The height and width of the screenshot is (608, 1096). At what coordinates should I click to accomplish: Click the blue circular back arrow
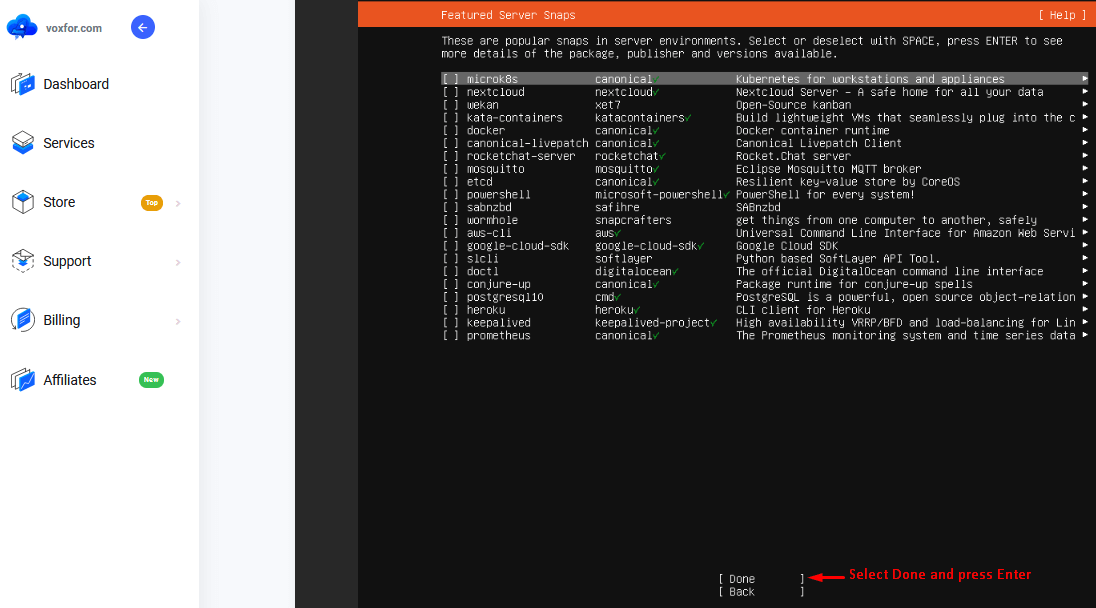click(143, 27)
